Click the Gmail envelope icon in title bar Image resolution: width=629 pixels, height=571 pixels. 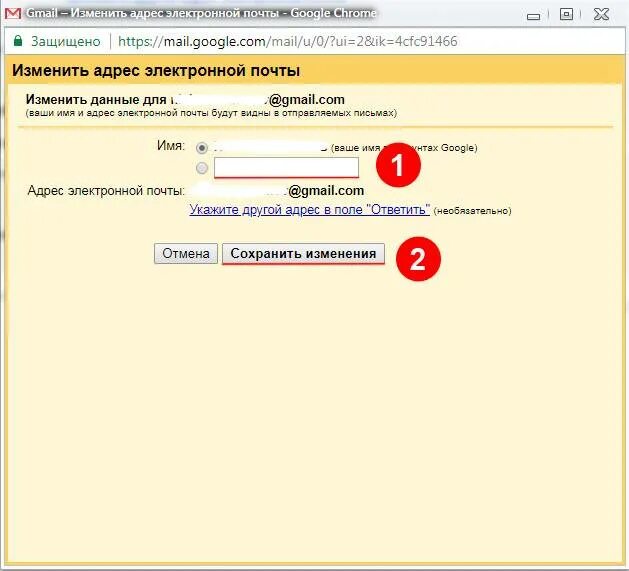point(12,14)
